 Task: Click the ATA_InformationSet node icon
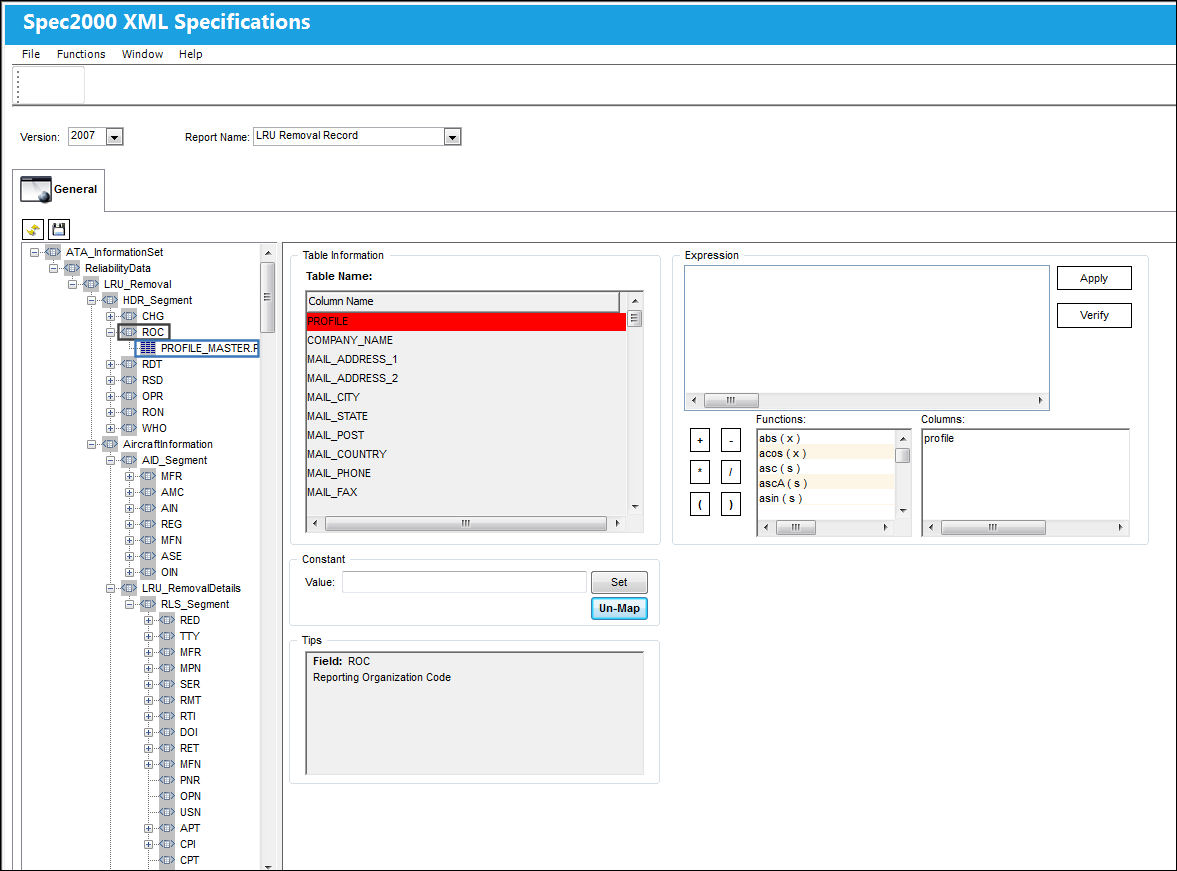tap(53, 252)
